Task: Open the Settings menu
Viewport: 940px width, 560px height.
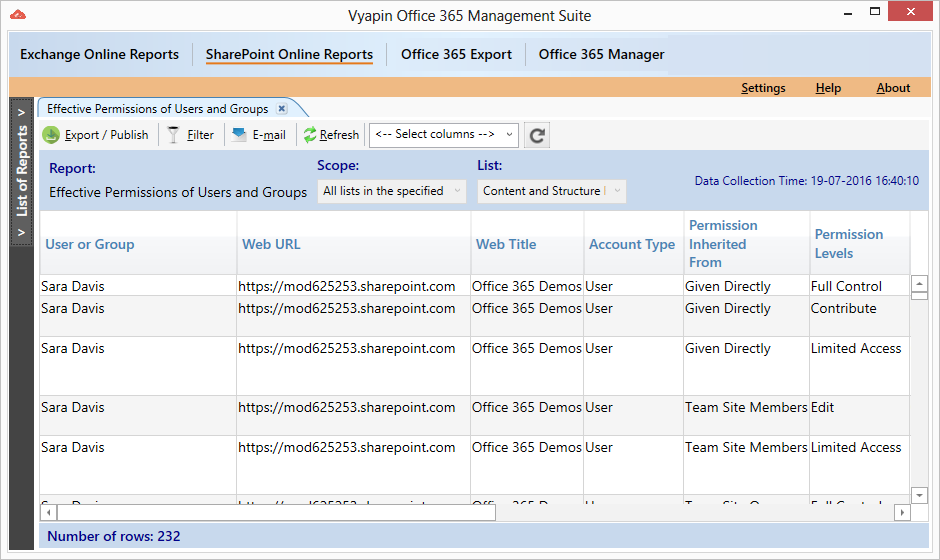Action: point(763,88)
